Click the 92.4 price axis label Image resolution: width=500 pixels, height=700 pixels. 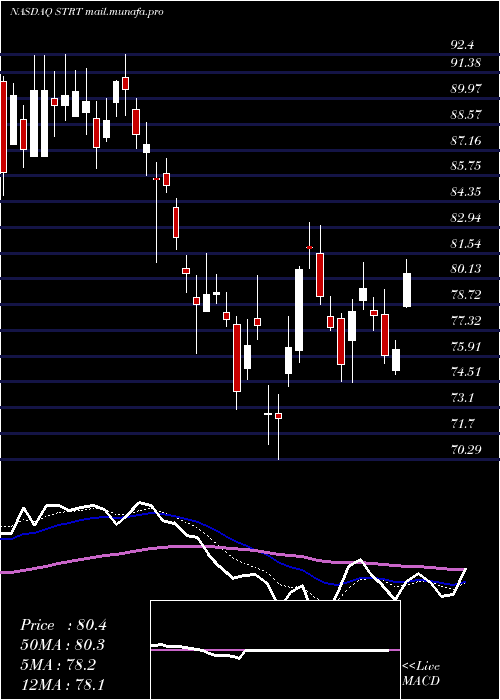point(462,45)
